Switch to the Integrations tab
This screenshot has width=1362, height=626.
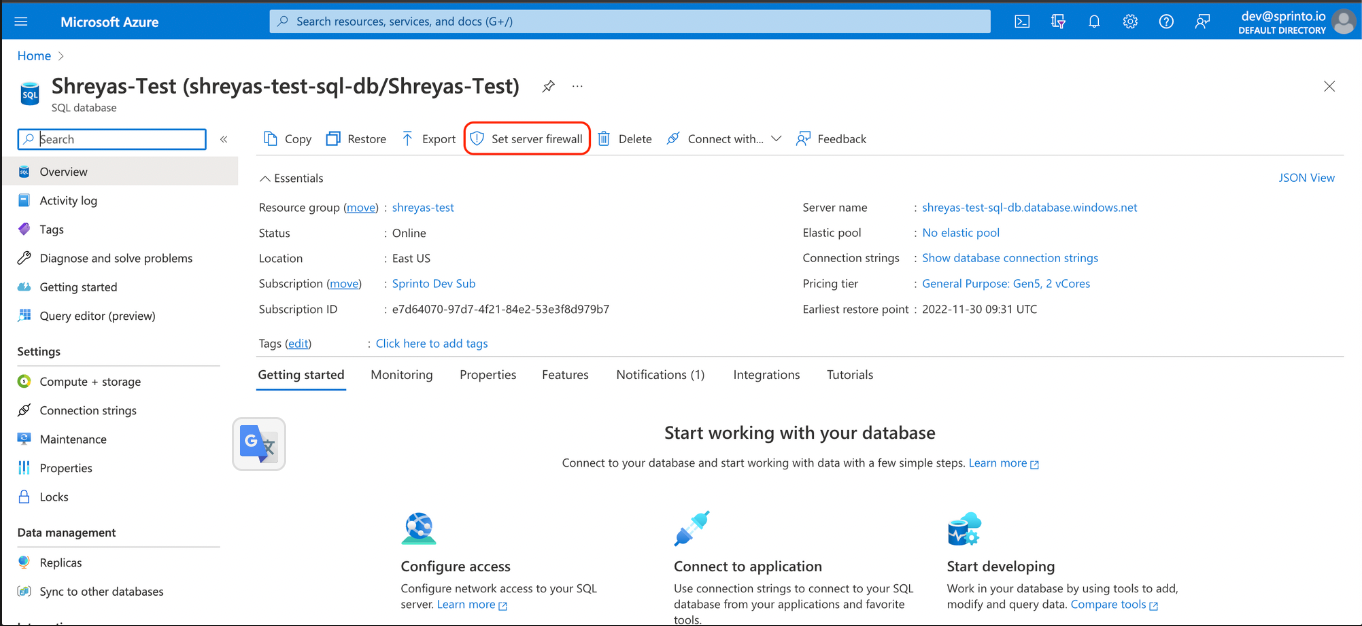tap(767, 375)
